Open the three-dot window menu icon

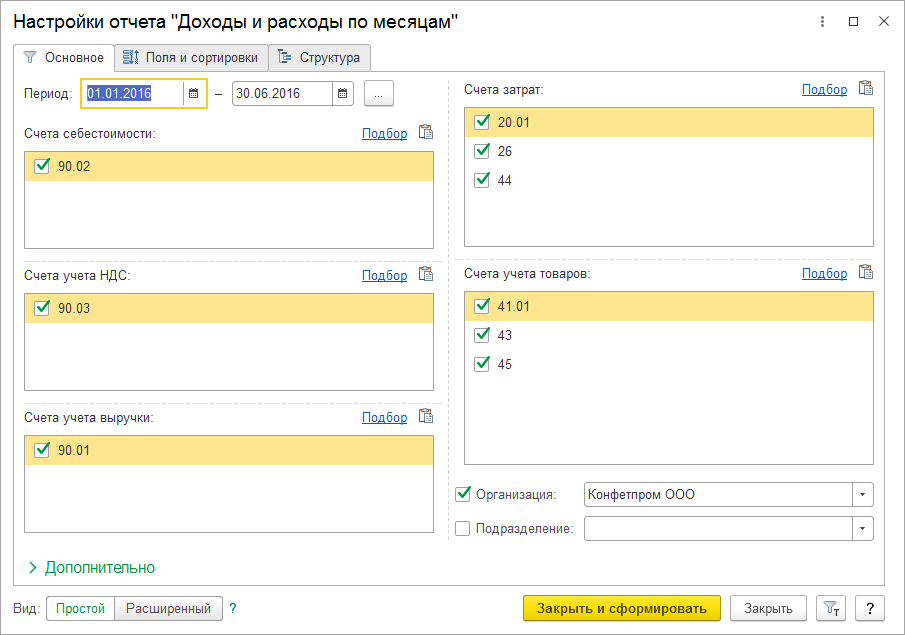pos(822,22)
